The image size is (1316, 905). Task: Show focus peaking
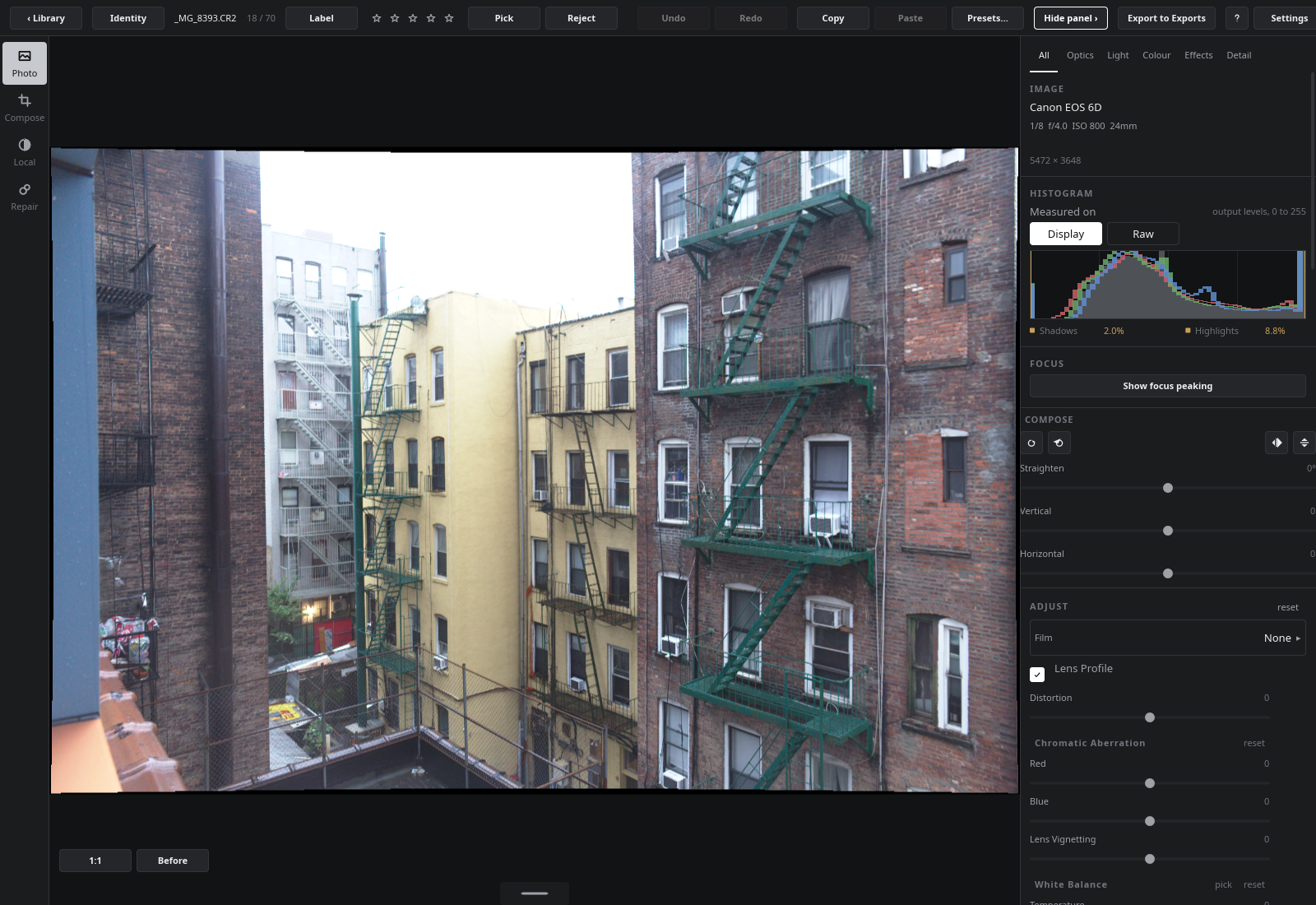[1168, 386]
